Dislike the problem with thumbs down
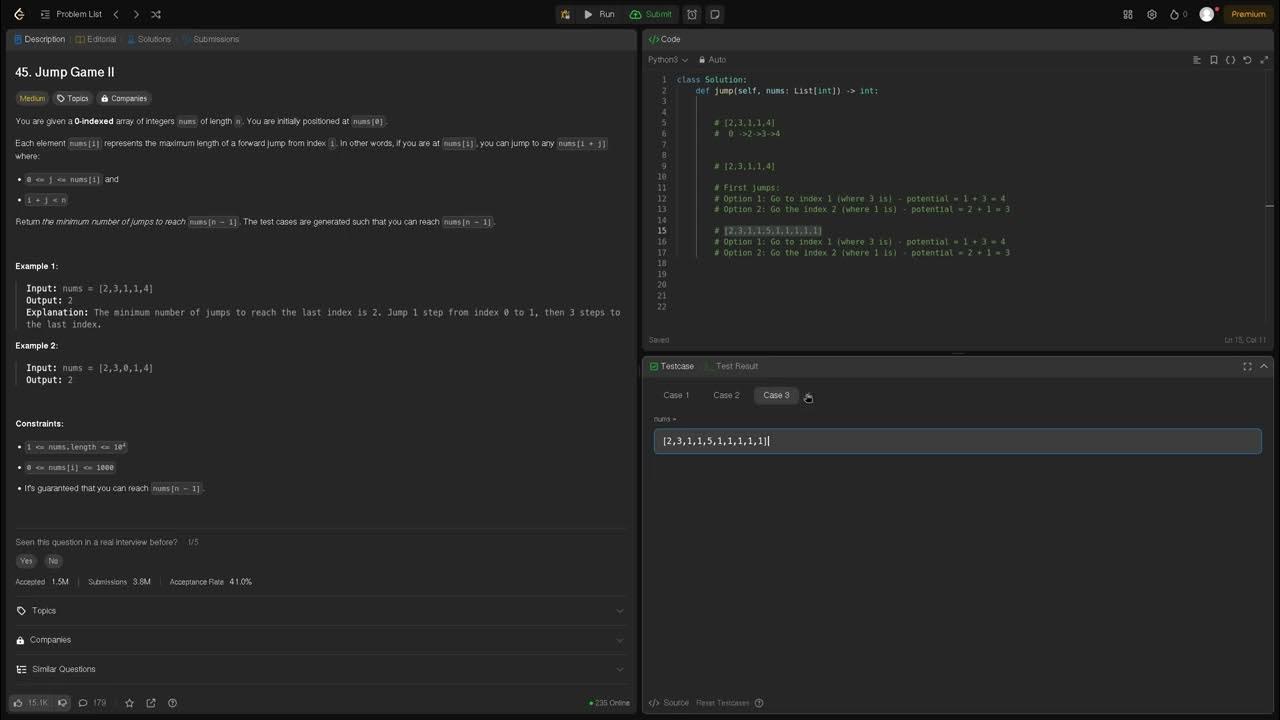The height and width of the screenshot is (720, 1280). (x=62, y=703)
